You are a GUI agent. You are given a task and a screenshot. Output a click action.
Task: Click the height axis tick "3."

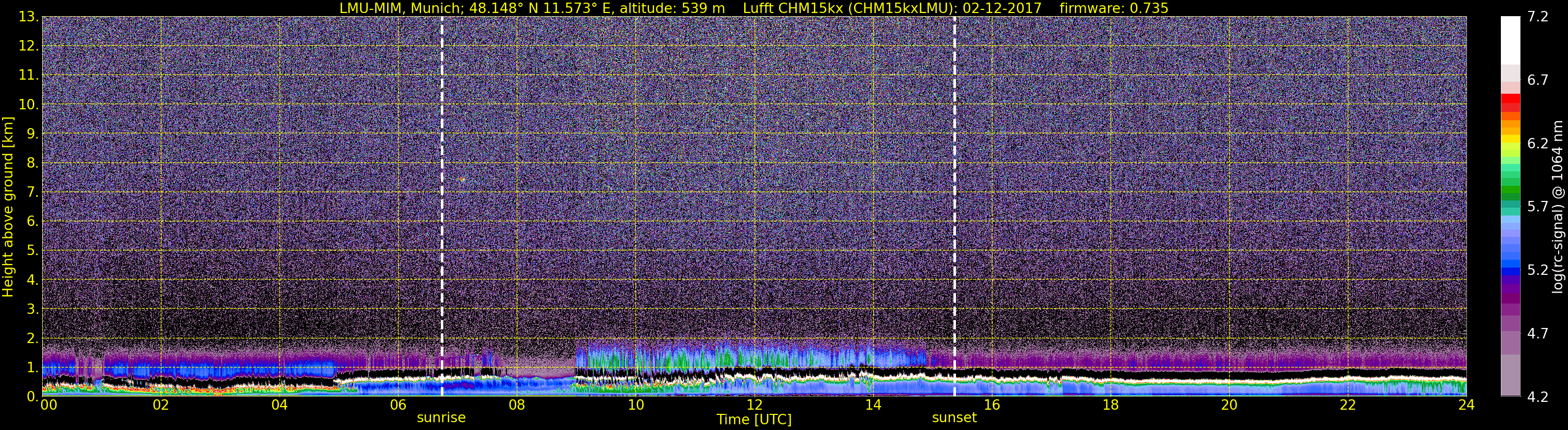click(x=33, y=309)
